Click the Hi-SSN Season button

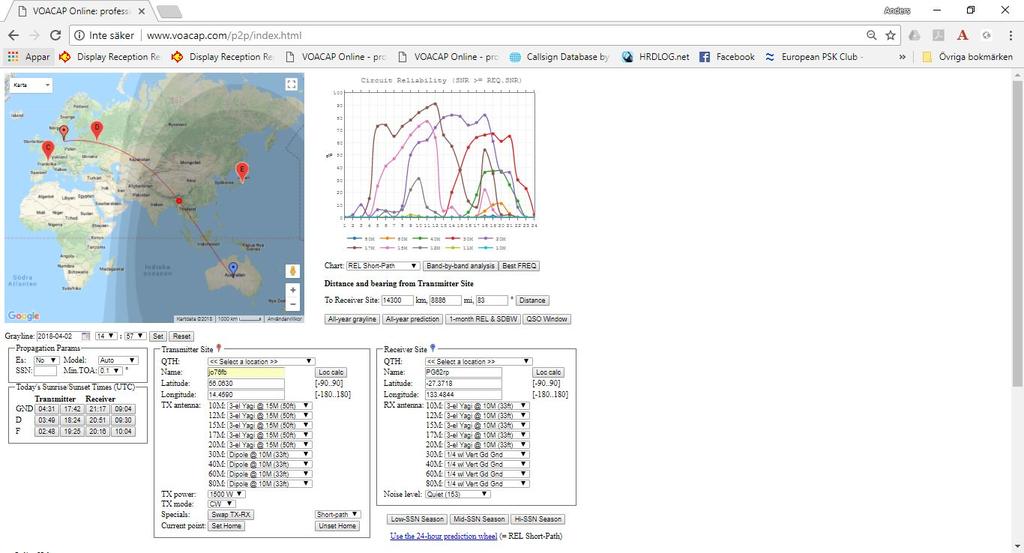(x=538, y=519)
